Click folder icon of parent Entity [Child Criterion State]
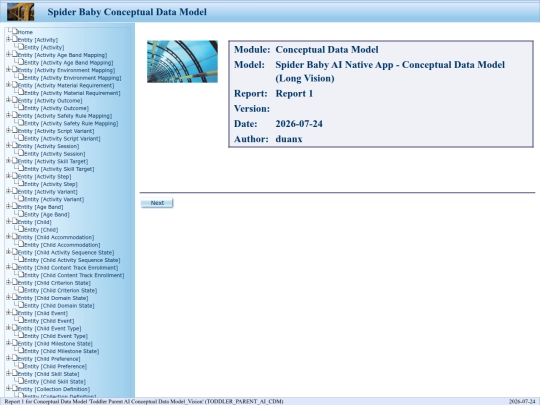Image resolution: width=540 pixels, height=405 pixels. pyautogui.click(x=15, y=282)
